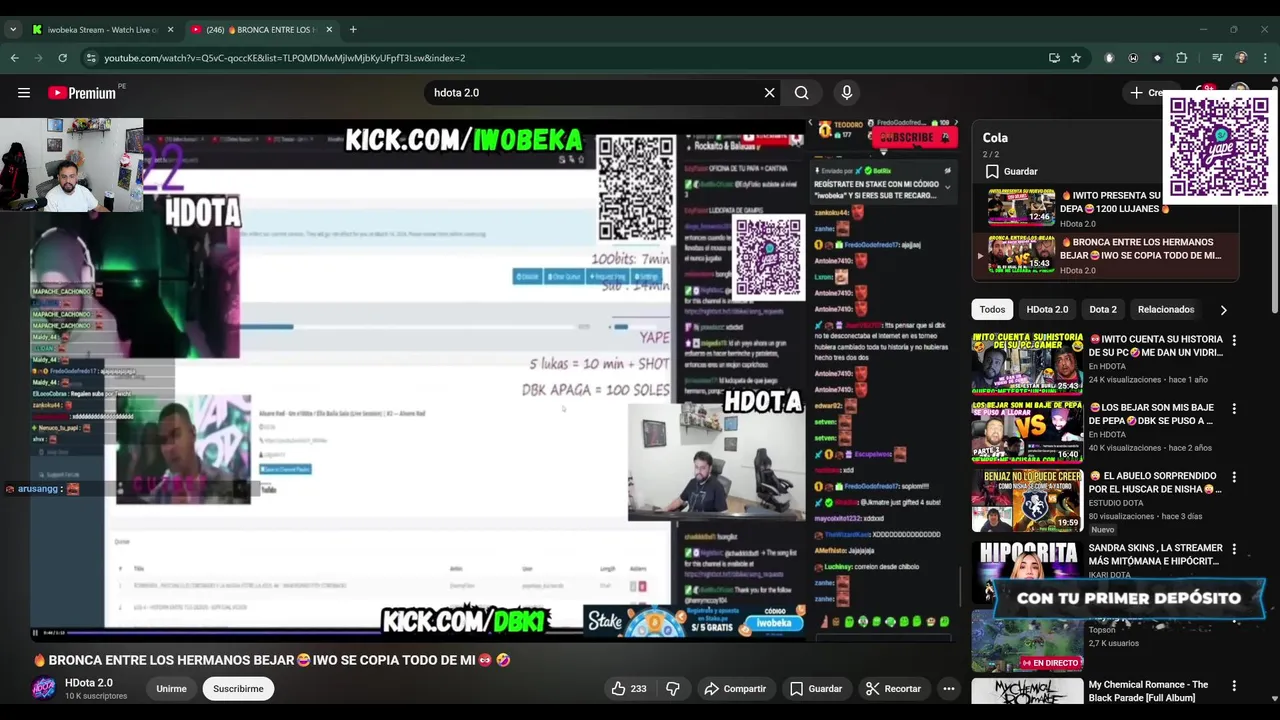Select the BRONCA ENTRE LOS YouTube tab
Screen dimensions: 1280x720
(x=260, y=29)
